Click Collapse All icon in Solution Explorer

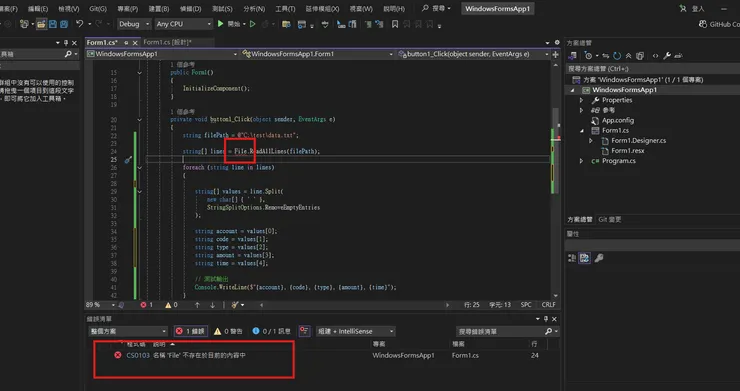(x=628, y=56)
